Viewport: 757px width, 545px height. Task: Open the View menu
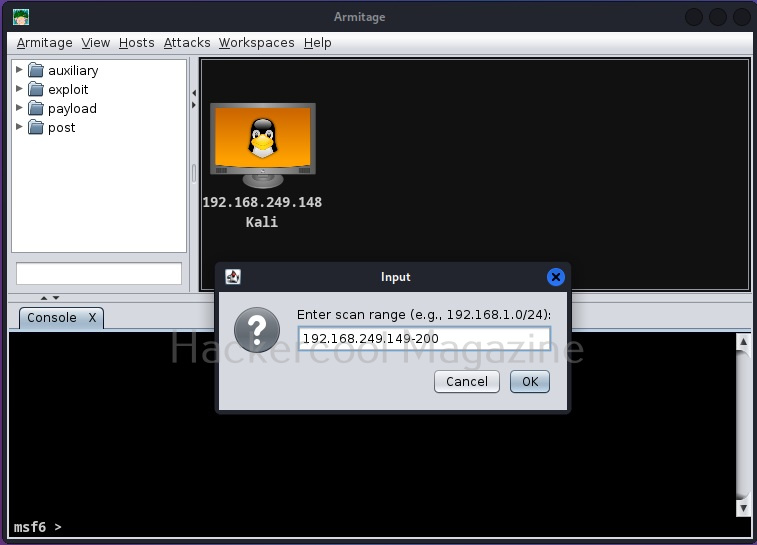[x=96, y=43]
